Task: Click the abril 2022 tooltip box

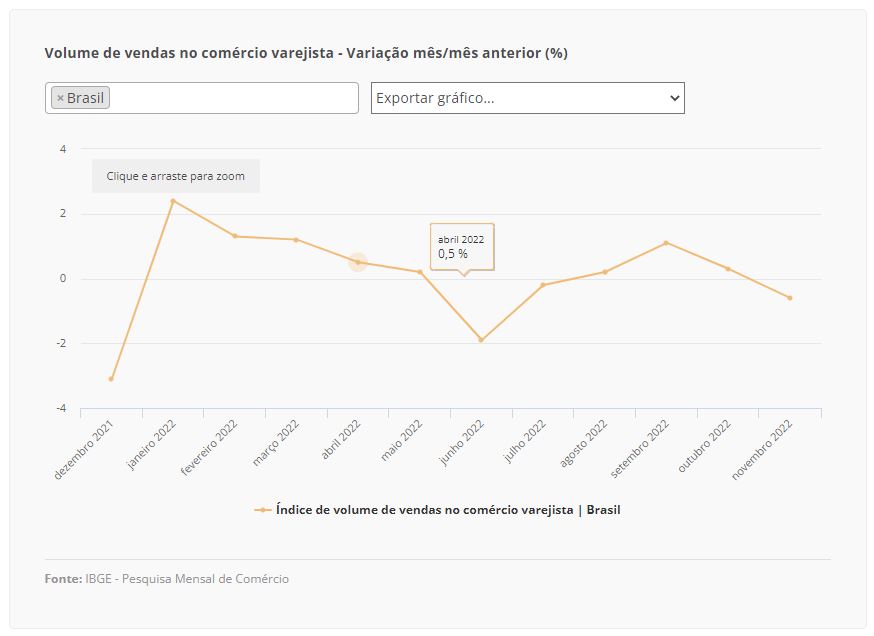Action: click(x=462, y=247)
